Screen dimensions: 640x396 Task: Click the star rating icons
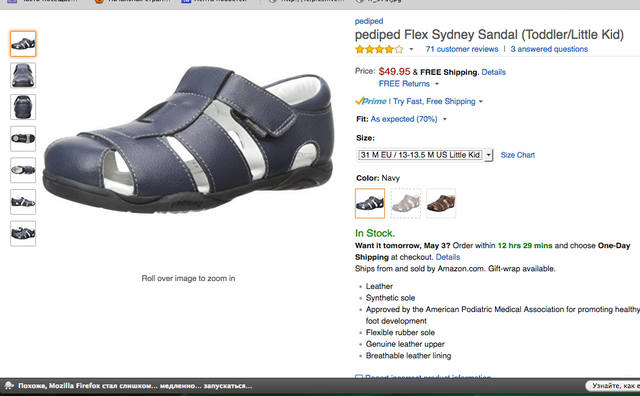point(379,49)
